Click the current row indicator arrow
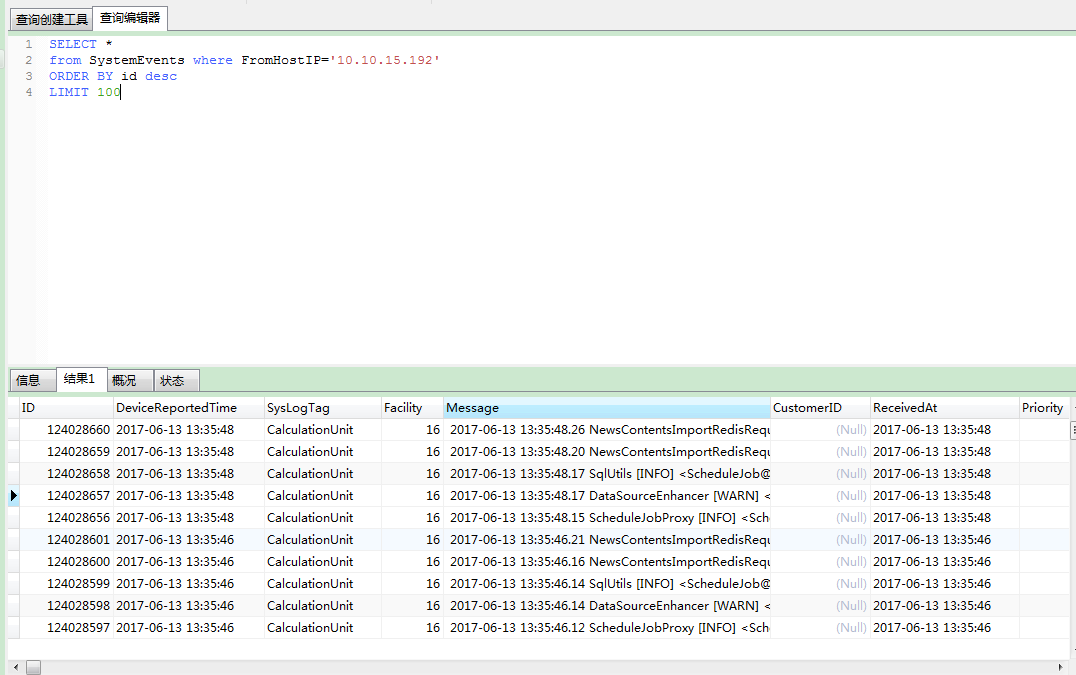 point(14,495)
